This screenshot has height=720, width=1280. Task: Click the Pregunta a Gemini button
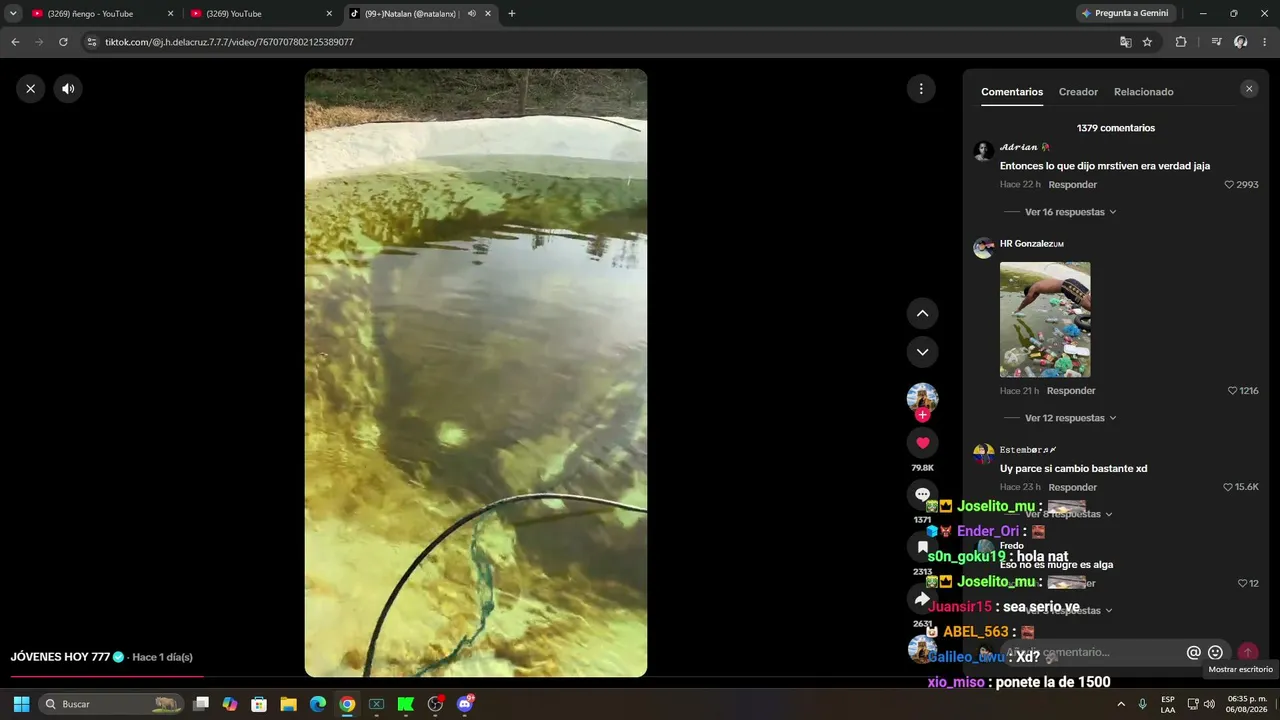pos(1126,14)
